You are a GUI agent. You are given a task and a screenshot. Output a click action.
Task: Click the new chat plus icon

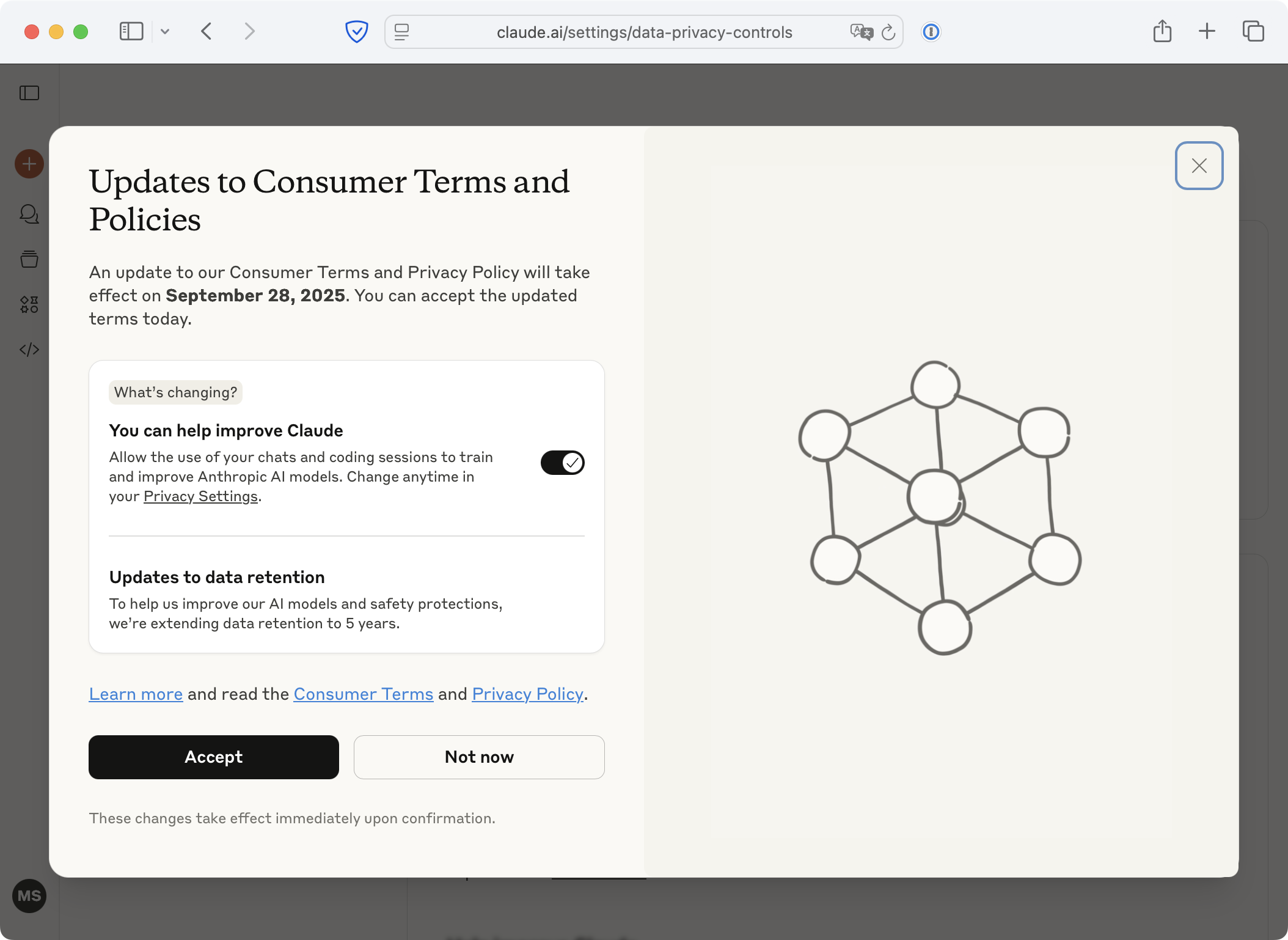[x=29, y=164]
